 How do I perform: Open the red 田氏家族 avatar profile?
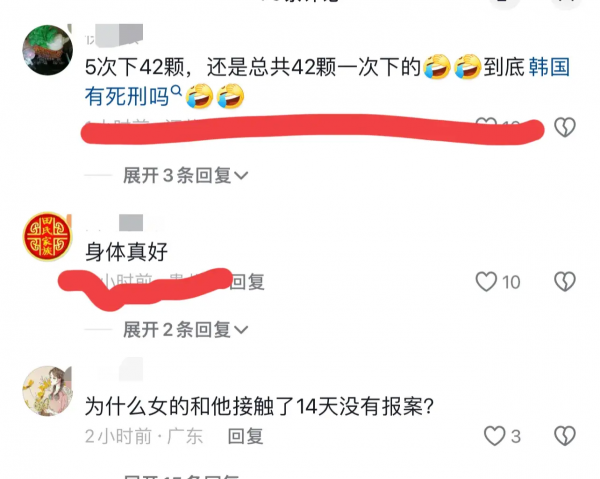coord(47,236)
